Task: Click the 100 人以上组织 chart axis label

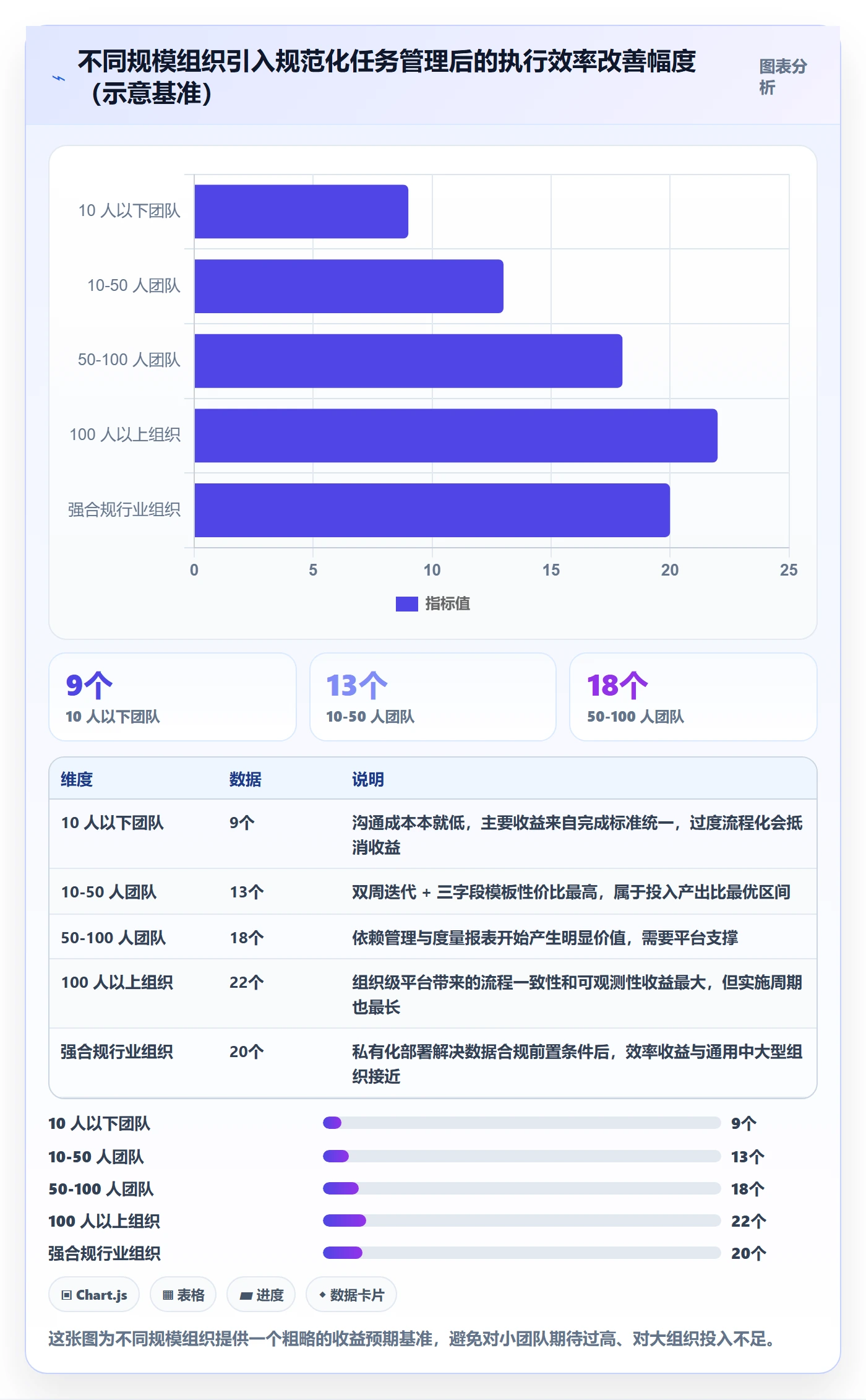Action: [x=125, y=435]
